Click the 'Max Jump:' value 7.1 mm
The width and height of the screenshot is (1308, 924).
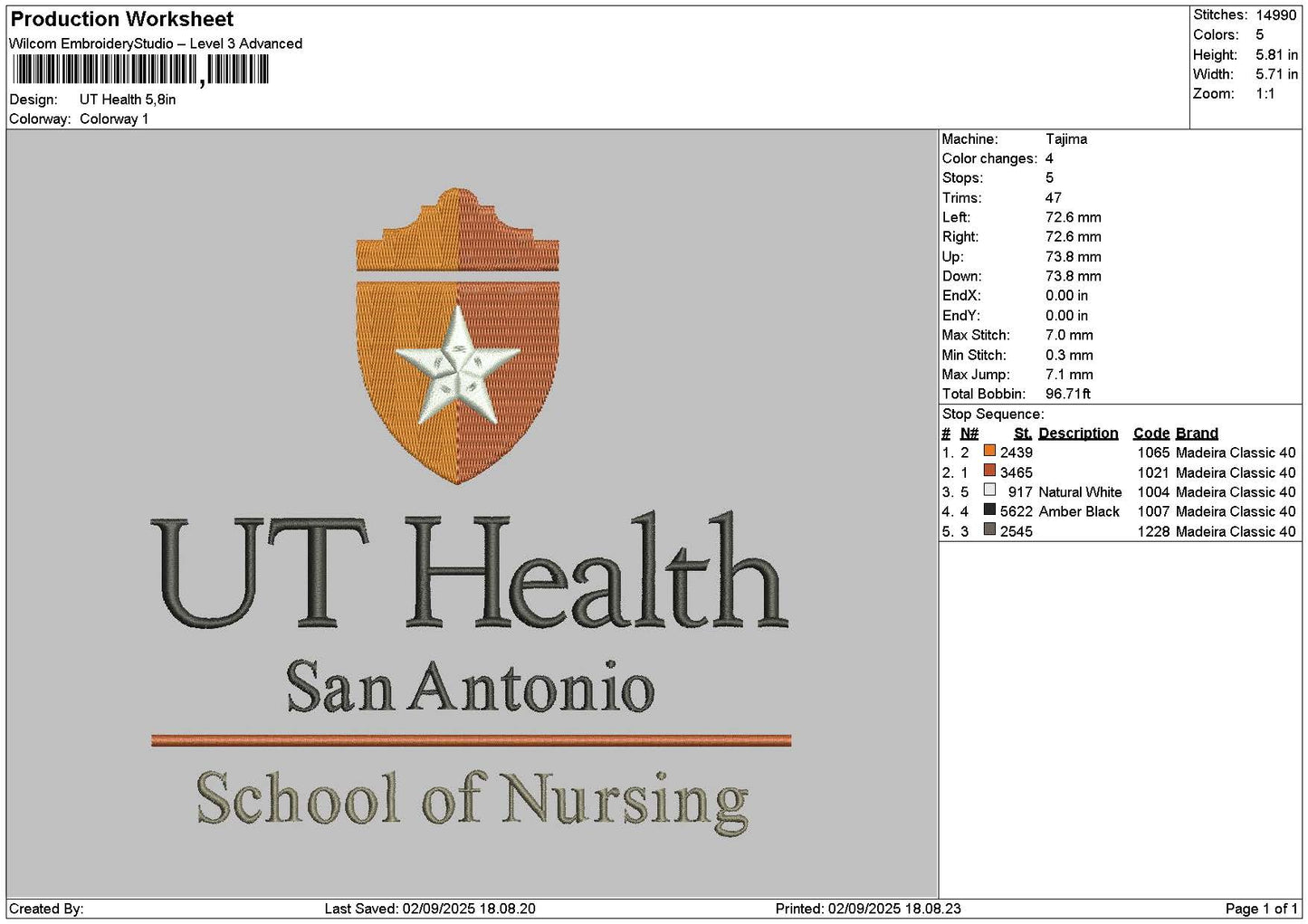click(1069, 375)
